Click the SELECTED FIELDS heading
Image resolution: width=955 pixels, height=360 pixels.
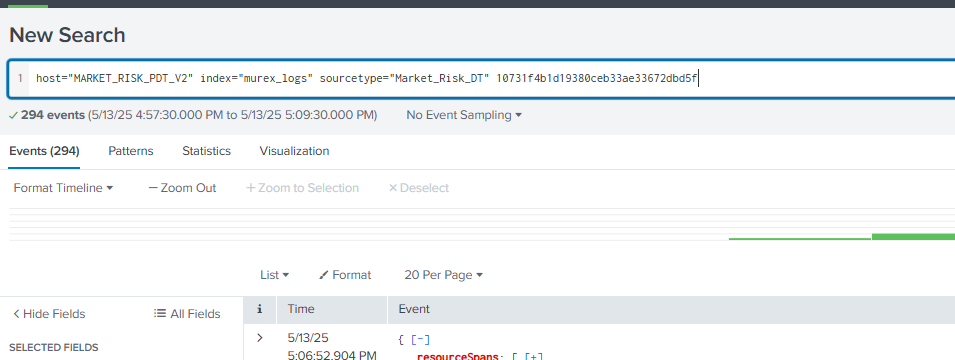[x=54, y=348]
